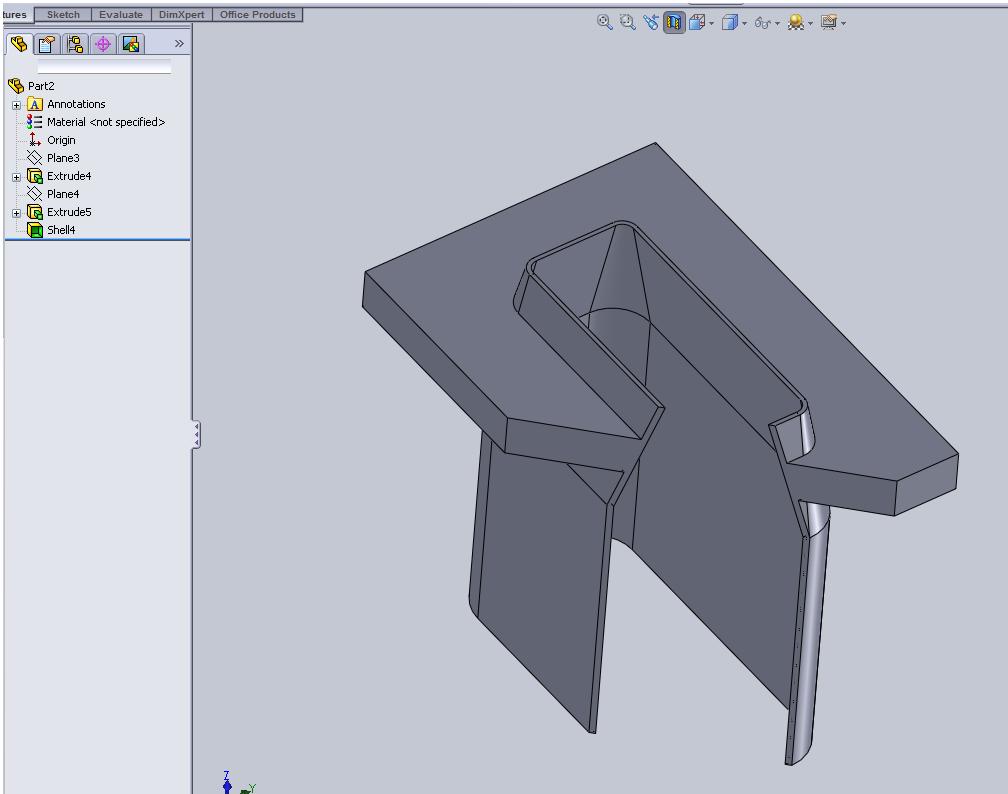Expand the Extrude4 feature
Image resolution: width=1008 pixels, height=794 pixels.
(x=17, y=177)
